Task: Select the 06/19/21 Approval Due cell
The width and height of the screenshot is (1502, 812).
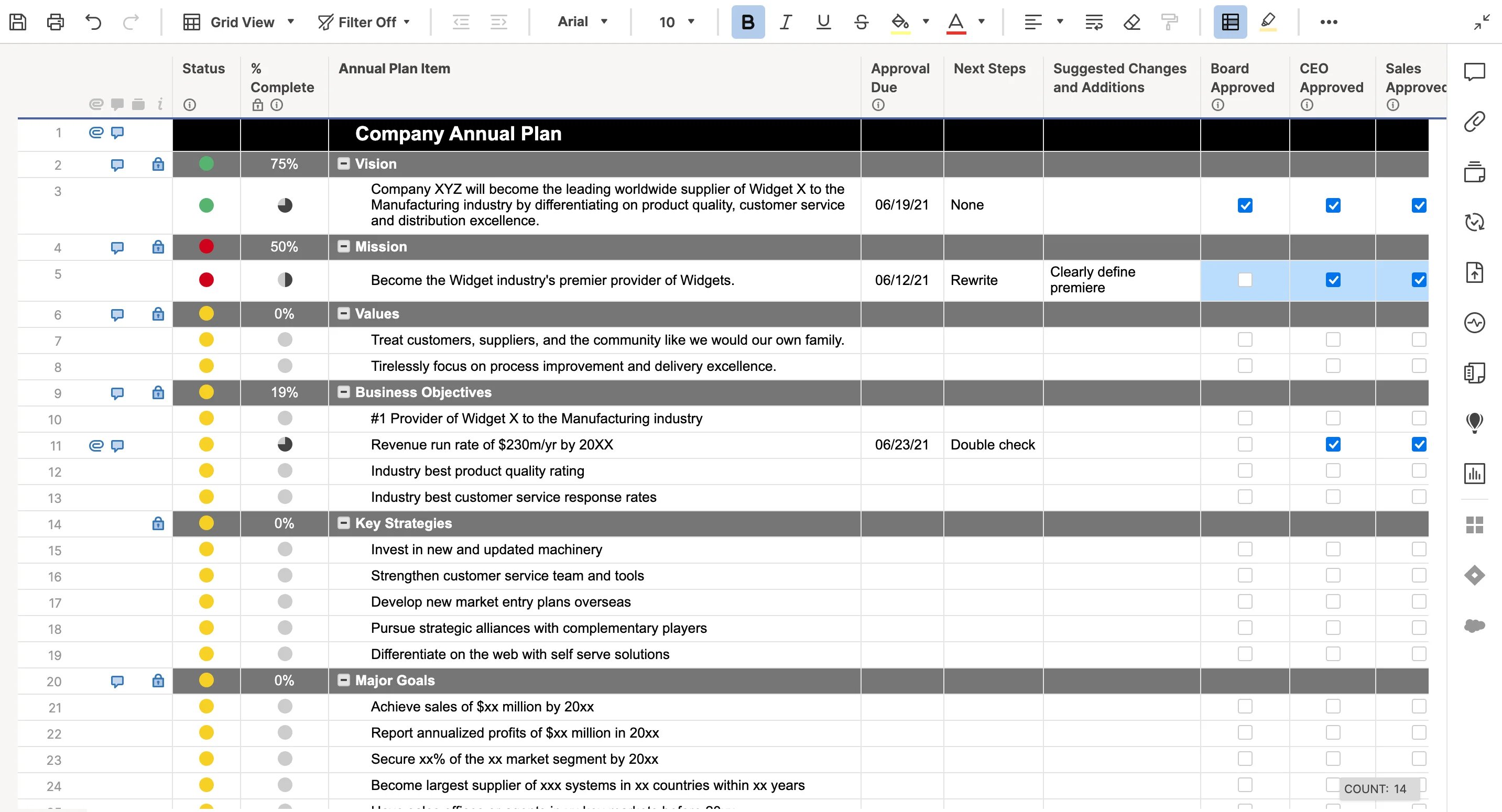Action: pos(901,205)
